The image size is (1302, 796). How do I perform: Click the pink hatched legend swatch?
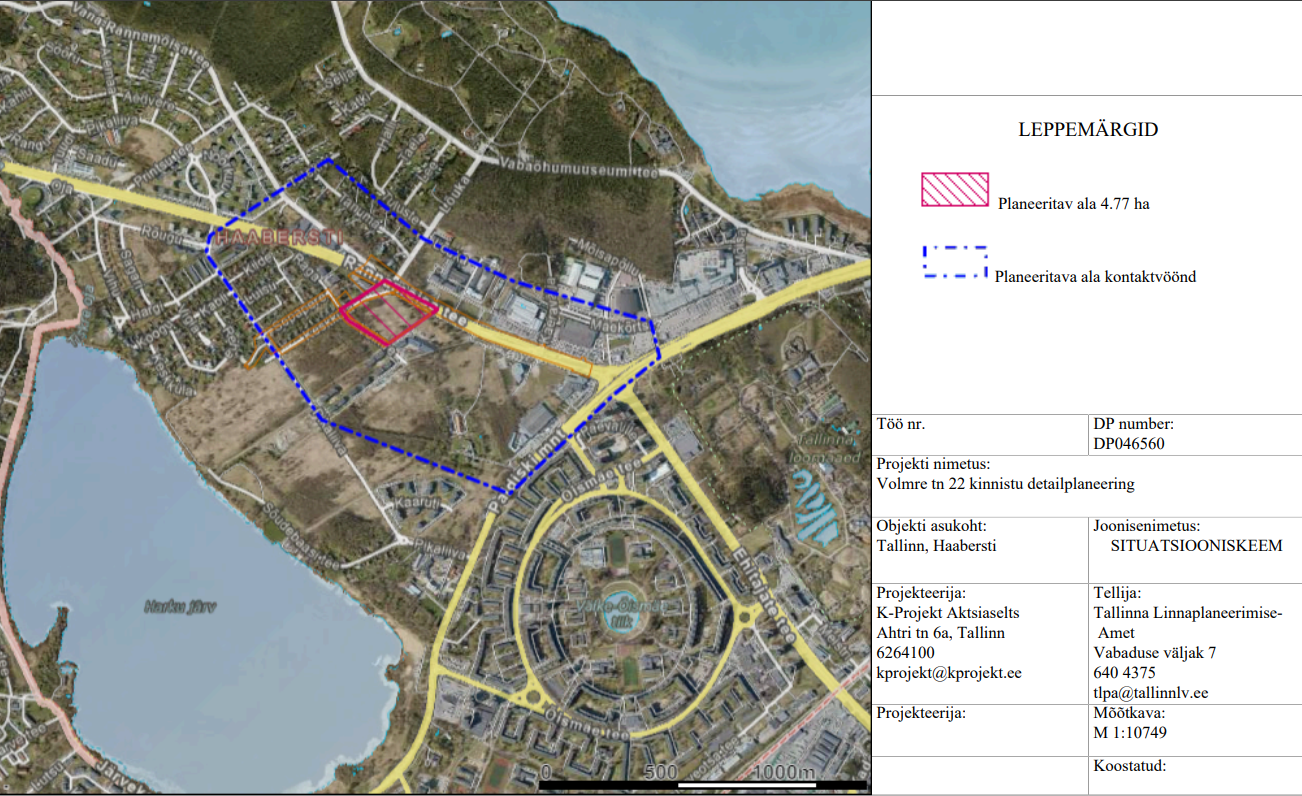pos(954,189)
